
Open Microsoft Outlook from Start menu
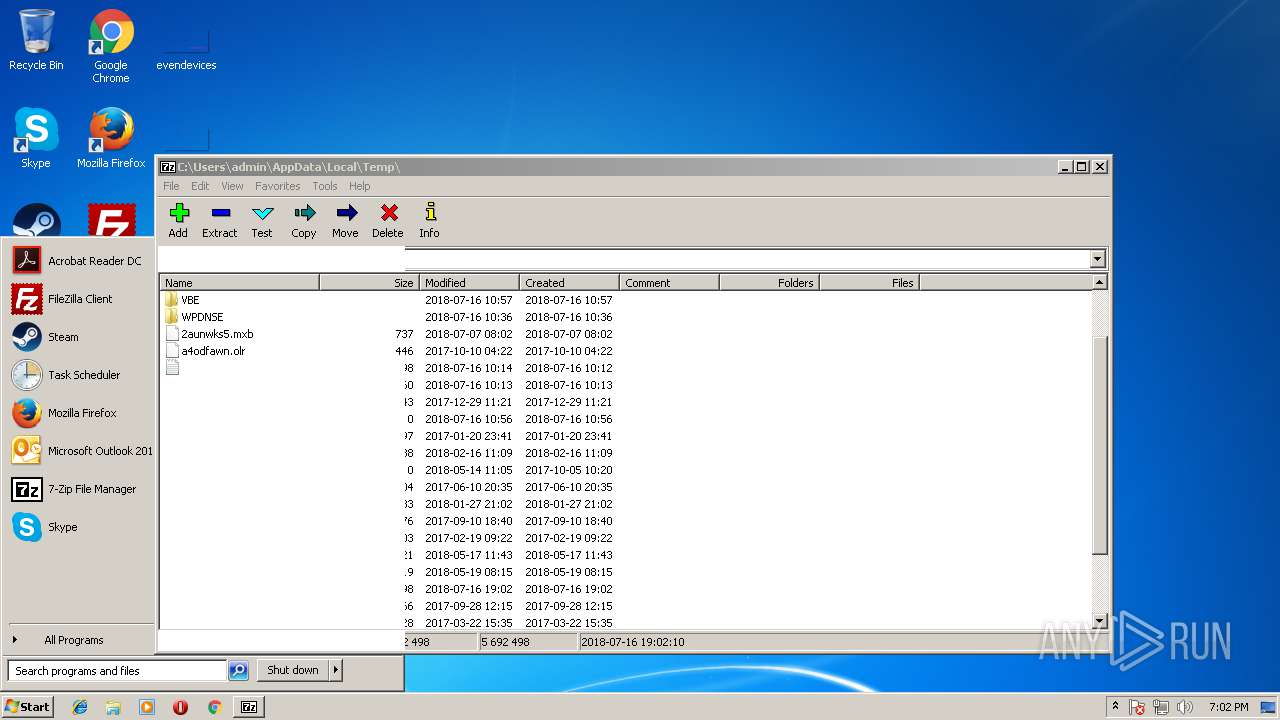[80, 451]
